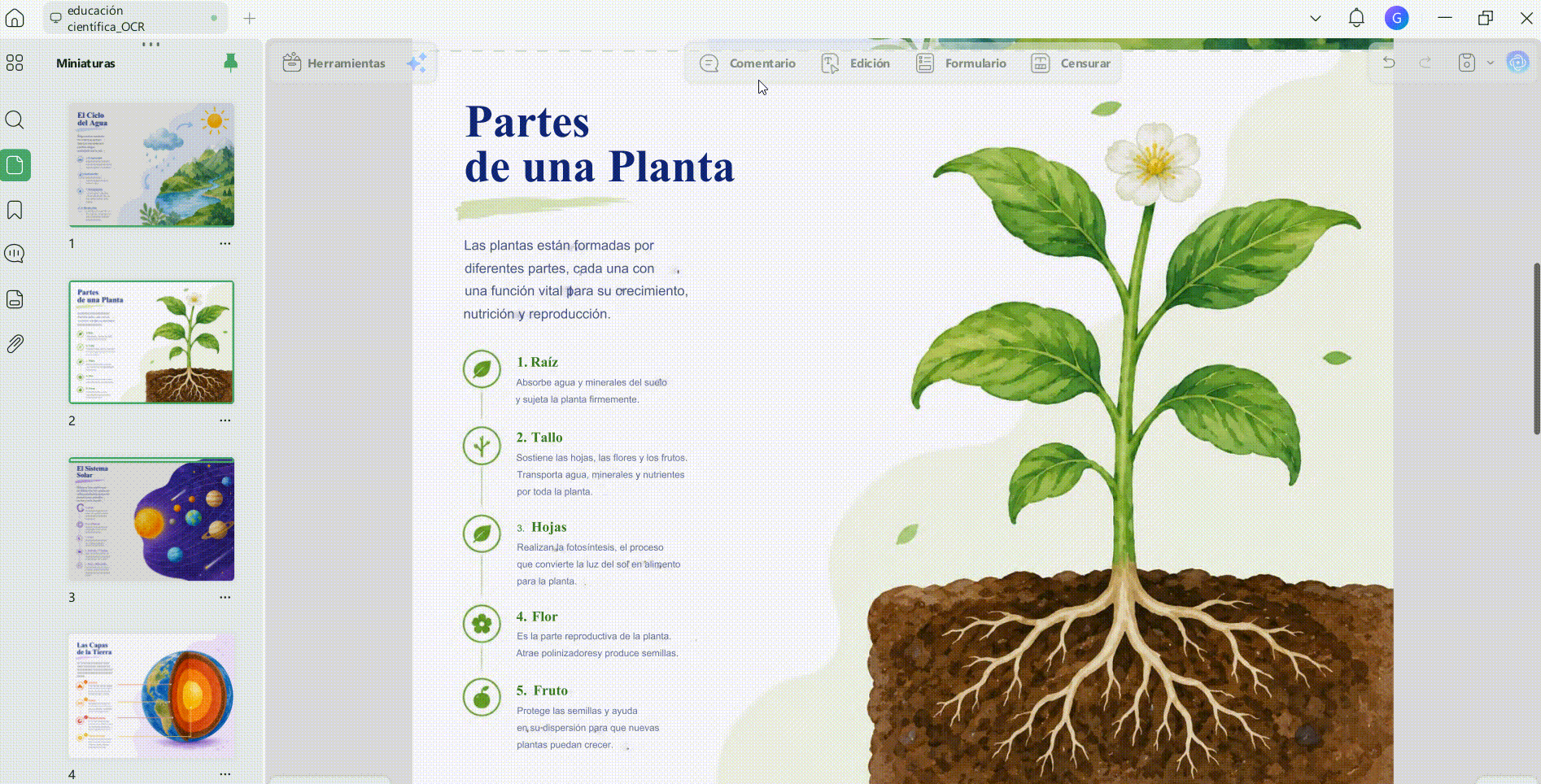This screenshot has width=1541, height=784.
Task: Open the thumbnails grid view icon
Action: pos(15,63)
